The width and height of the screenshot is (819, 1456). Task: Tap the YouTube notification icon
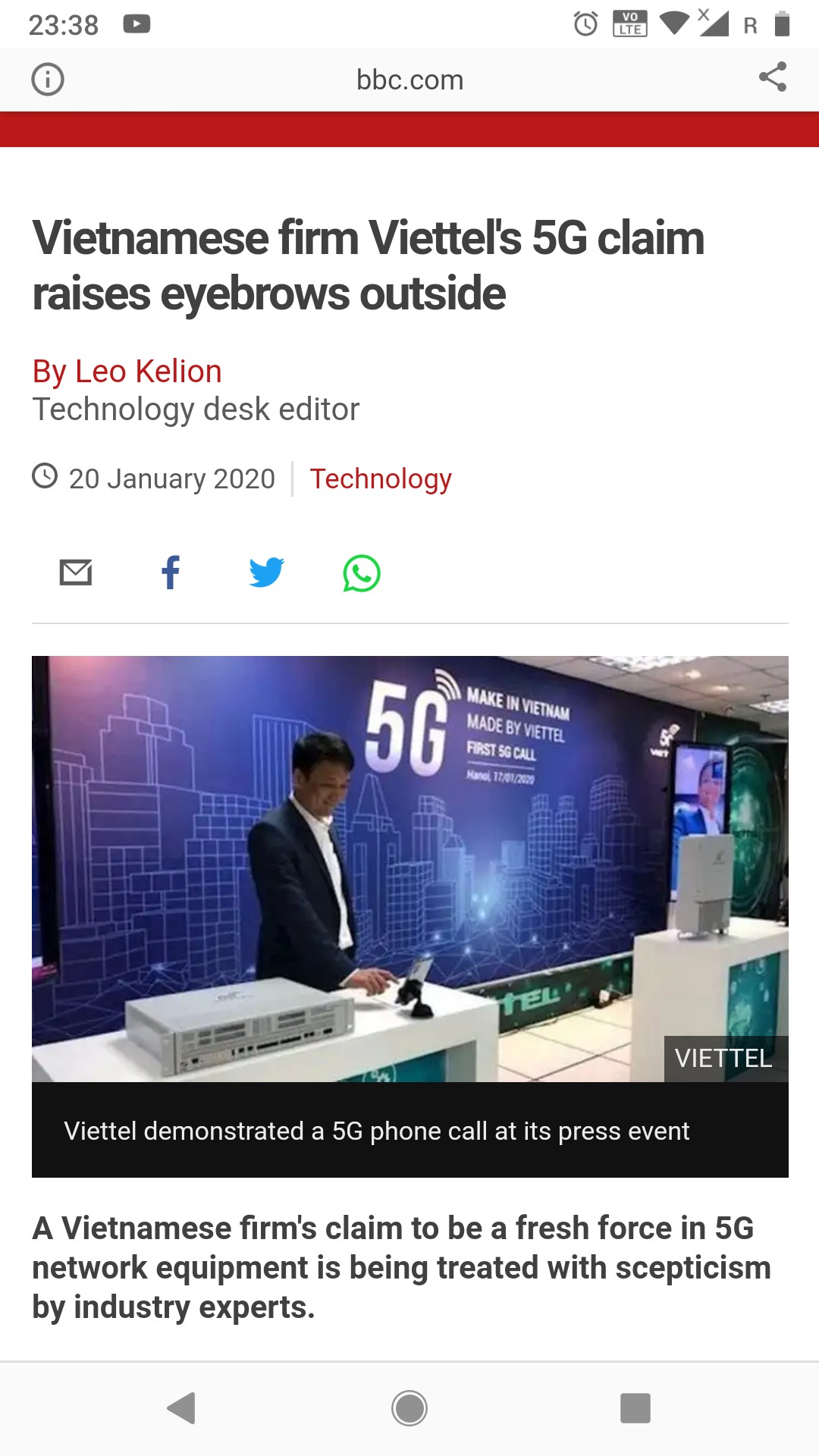pos(136,24)
